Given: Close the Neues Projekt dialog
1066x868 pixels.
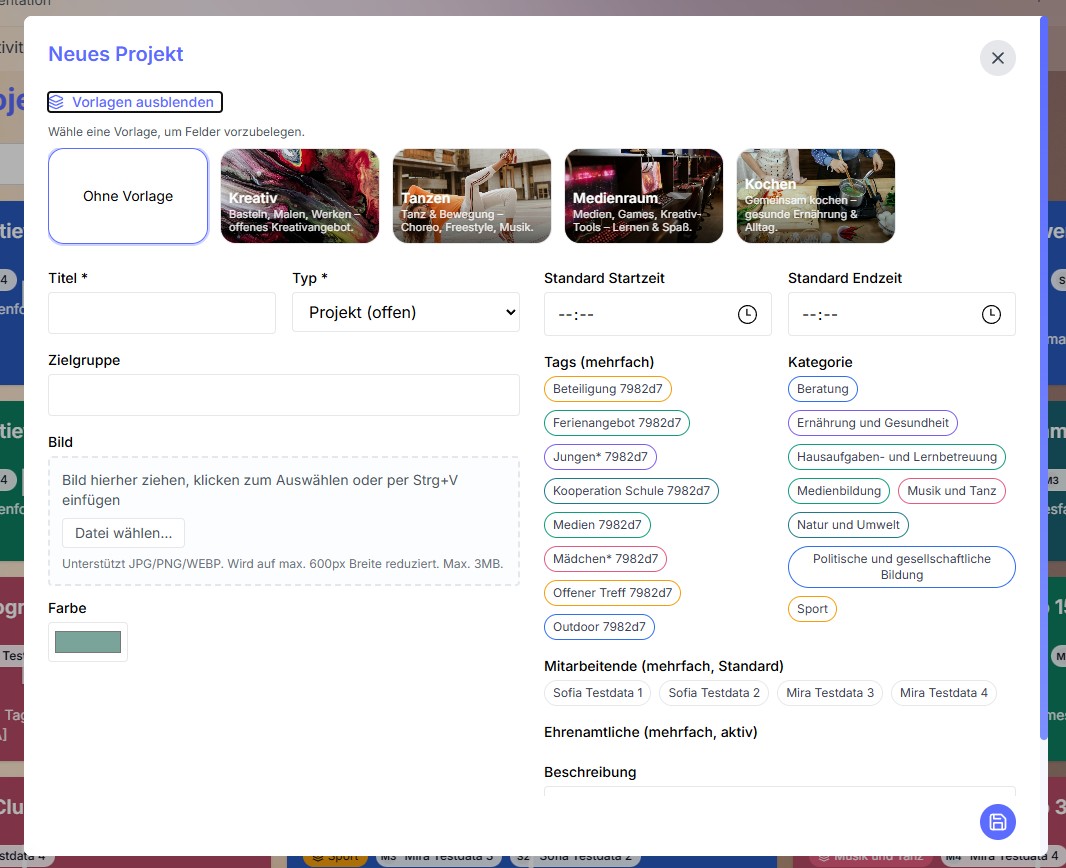Looking at the screenshot, I should click(x=997, y=58).
